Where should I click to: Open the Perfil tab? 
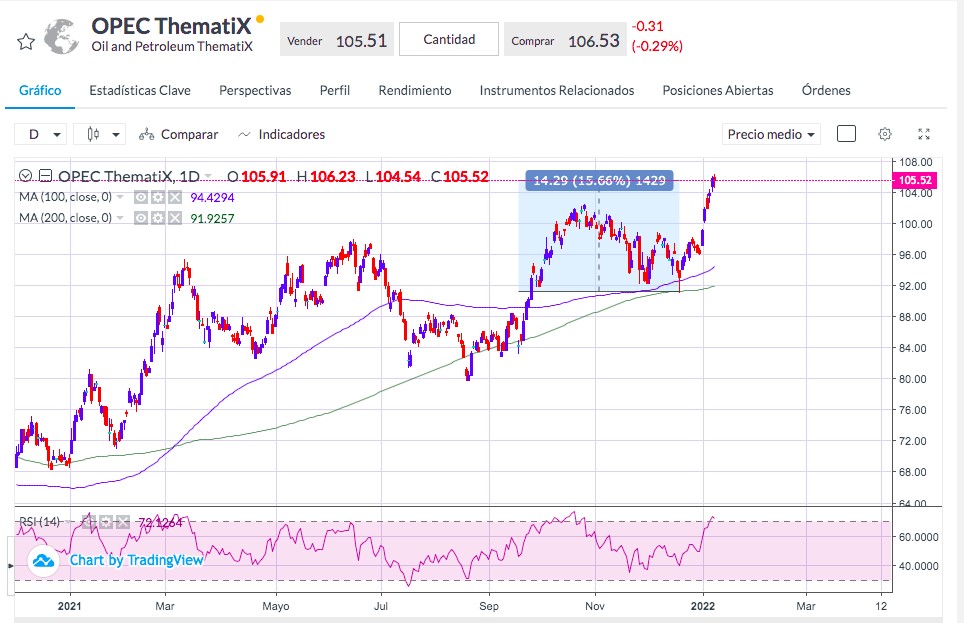[334, 90]
